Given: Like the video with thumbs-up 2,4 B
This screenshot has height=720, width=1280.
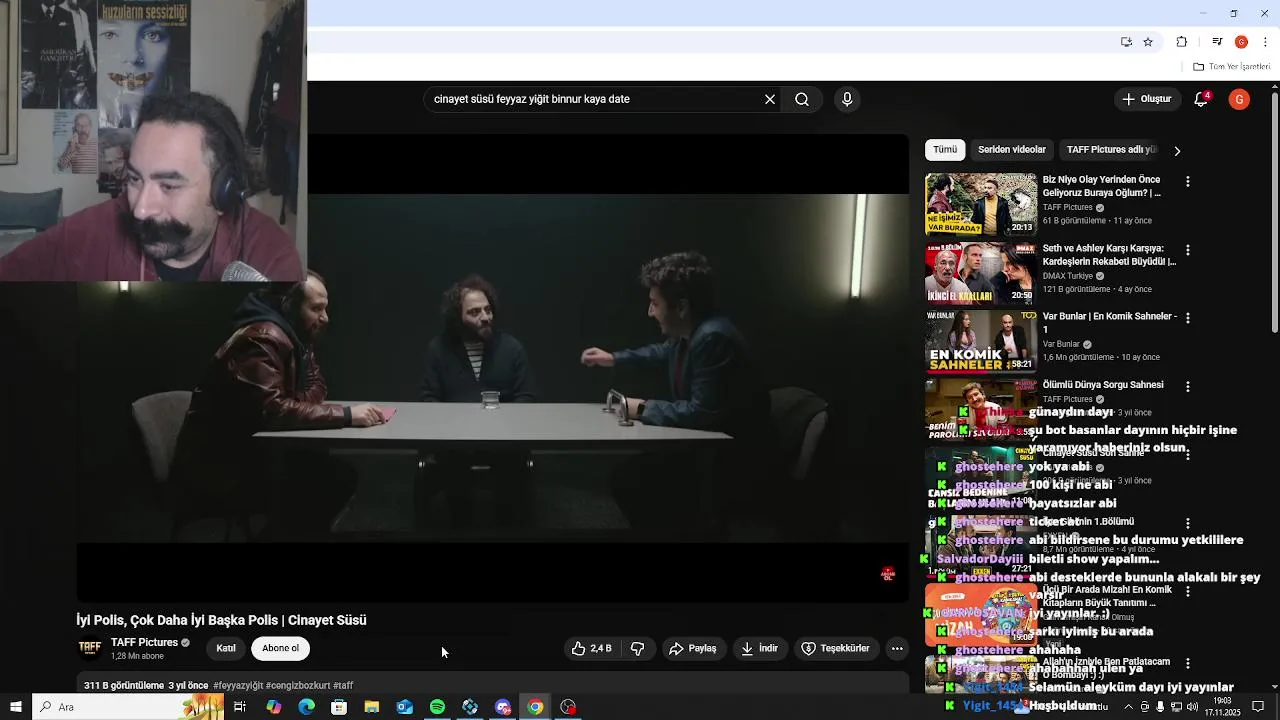Looking at the screenshot, I should click(591, 649).
